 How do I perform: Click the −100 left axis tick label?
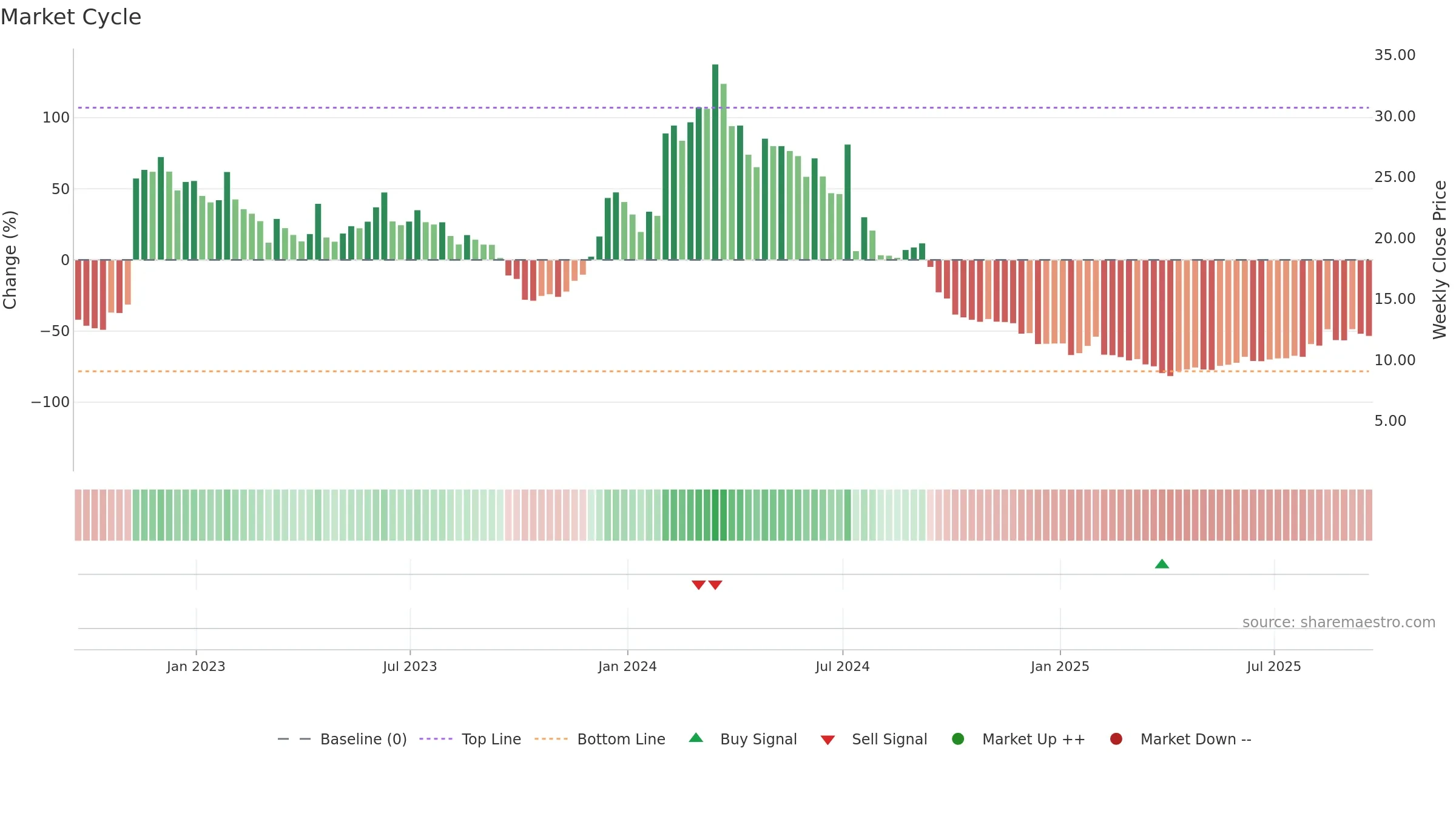tap(50, 402)
